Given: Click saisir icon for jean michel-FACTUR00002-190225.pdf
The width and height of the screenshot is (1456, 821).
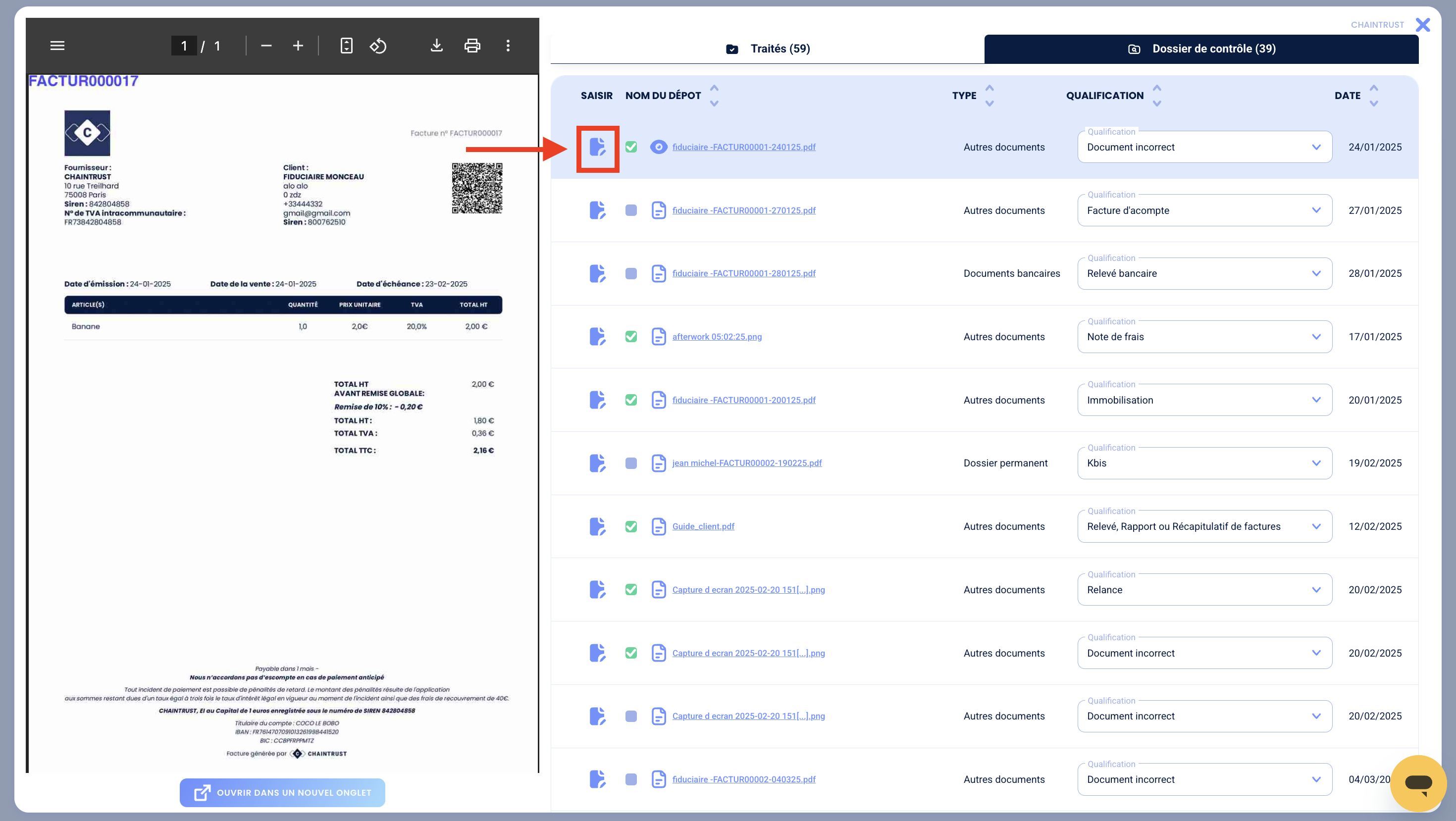Looking at the screenshot, I should 597,463.
